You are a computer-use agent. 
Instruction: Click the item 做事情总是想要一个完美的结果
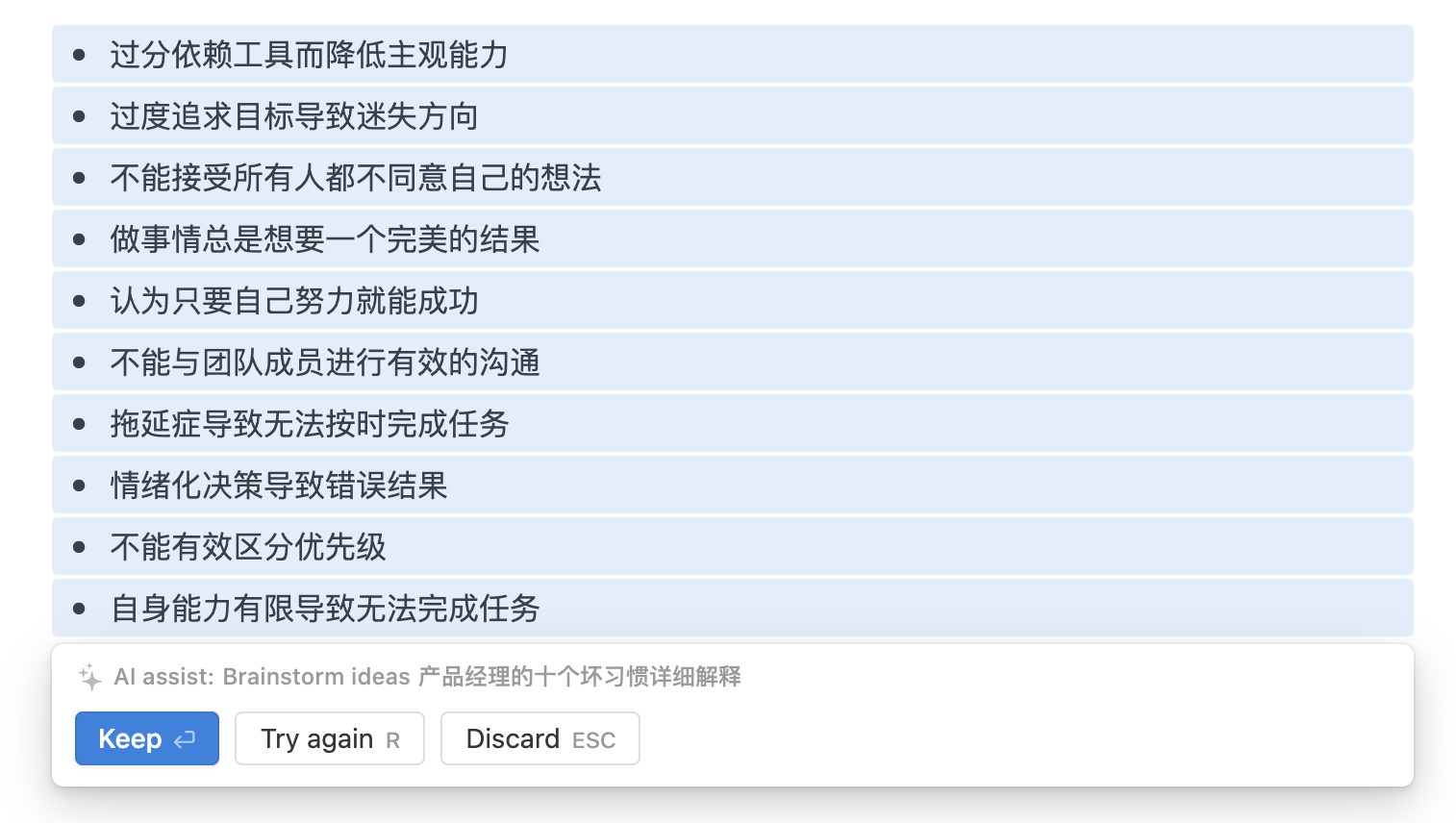pyautogui.click(x=324, y=239)
